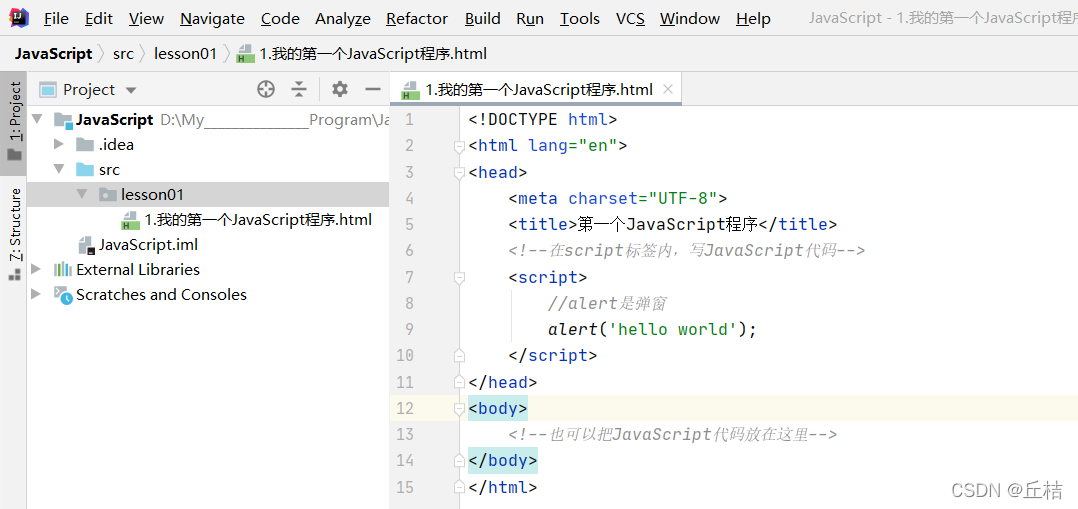1078x509 pixels.
Task: Click the Collapse All icon in Project panel
Action: click(298, 89)
